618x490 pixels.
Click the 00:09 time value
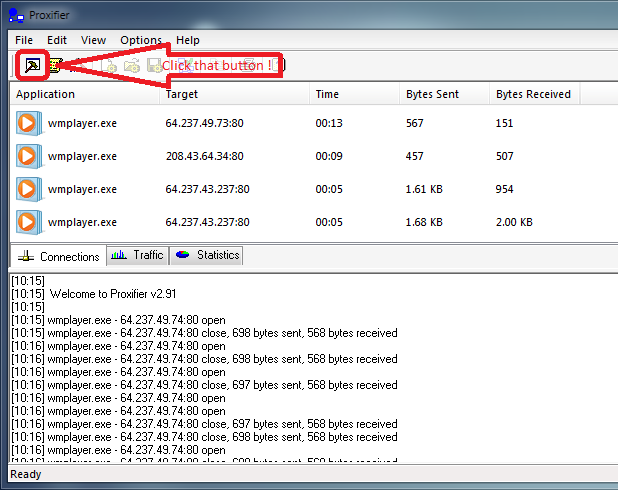[329, 156]
